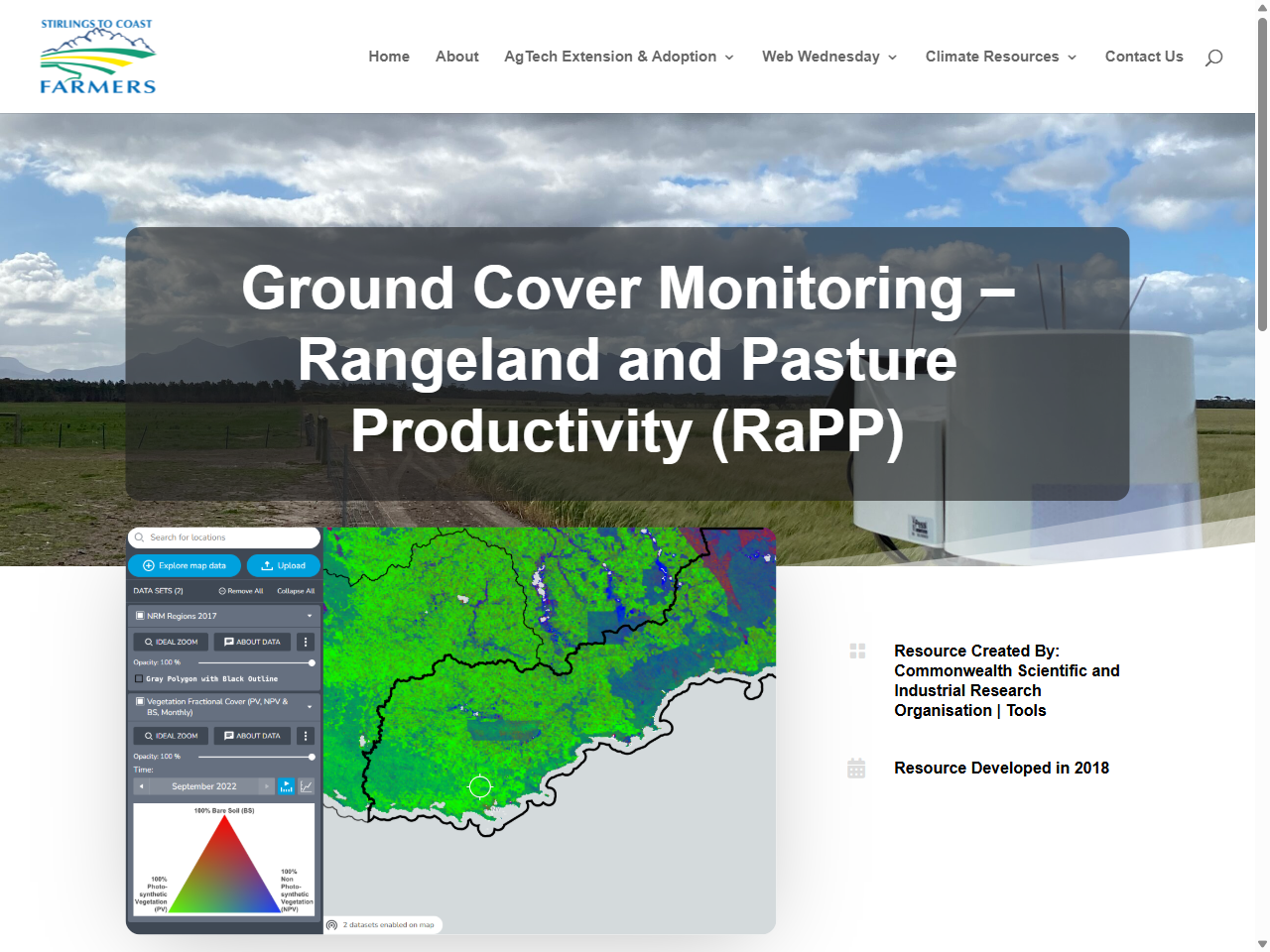Collapse the Vegetation Fractional Cover layer
The width and height of the screenshot is (1270, 952).
(310, 706)
